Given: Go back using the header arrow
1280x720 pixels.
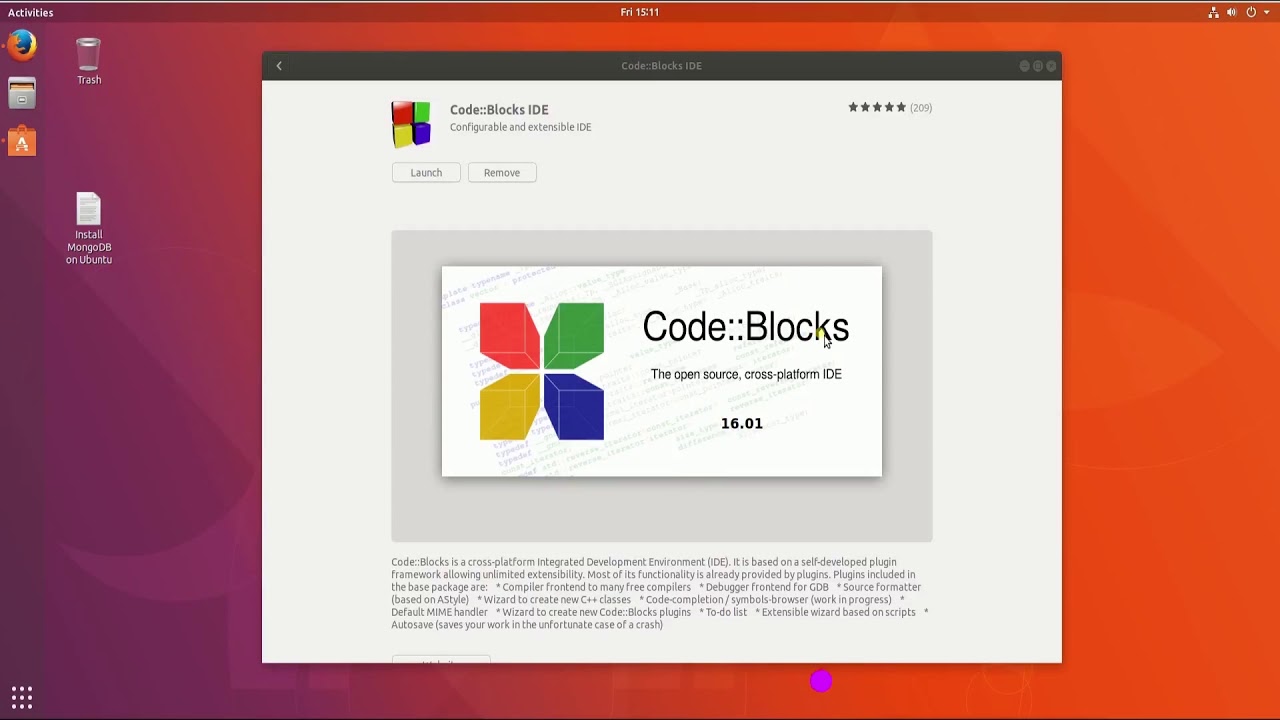Looking at the screenshot, I should click(x=279, y=66).
